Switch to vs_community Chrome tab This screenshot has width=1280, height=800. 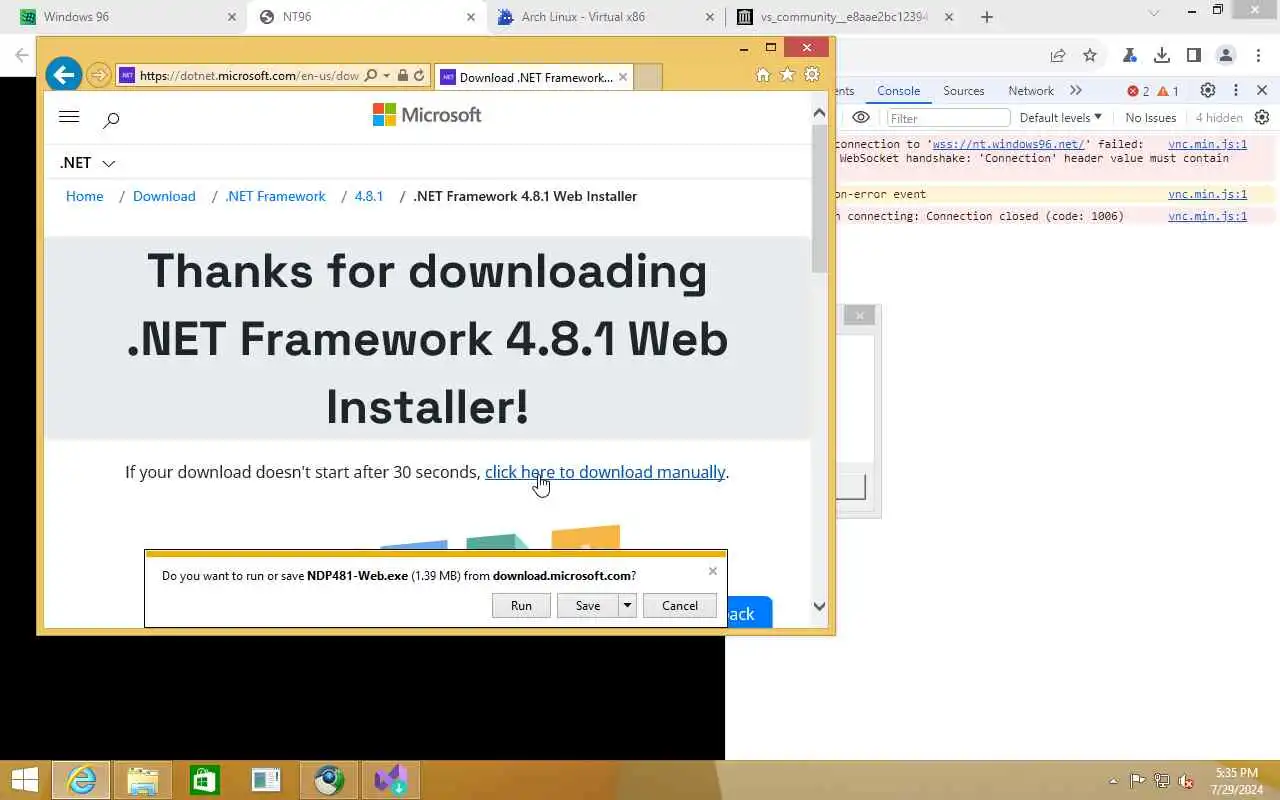(845, 17)
